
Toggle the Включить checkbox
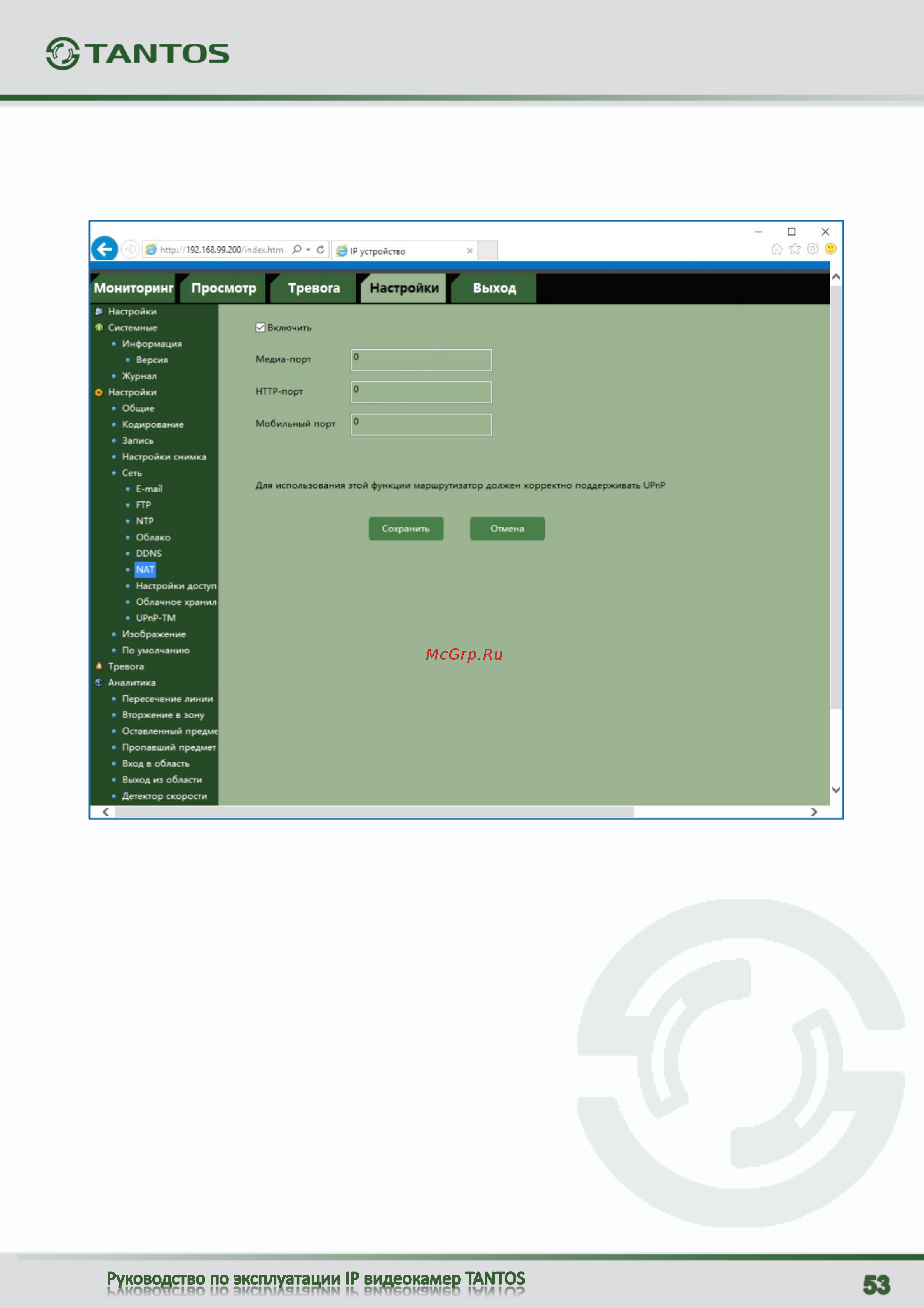click(x=260, y=328)
